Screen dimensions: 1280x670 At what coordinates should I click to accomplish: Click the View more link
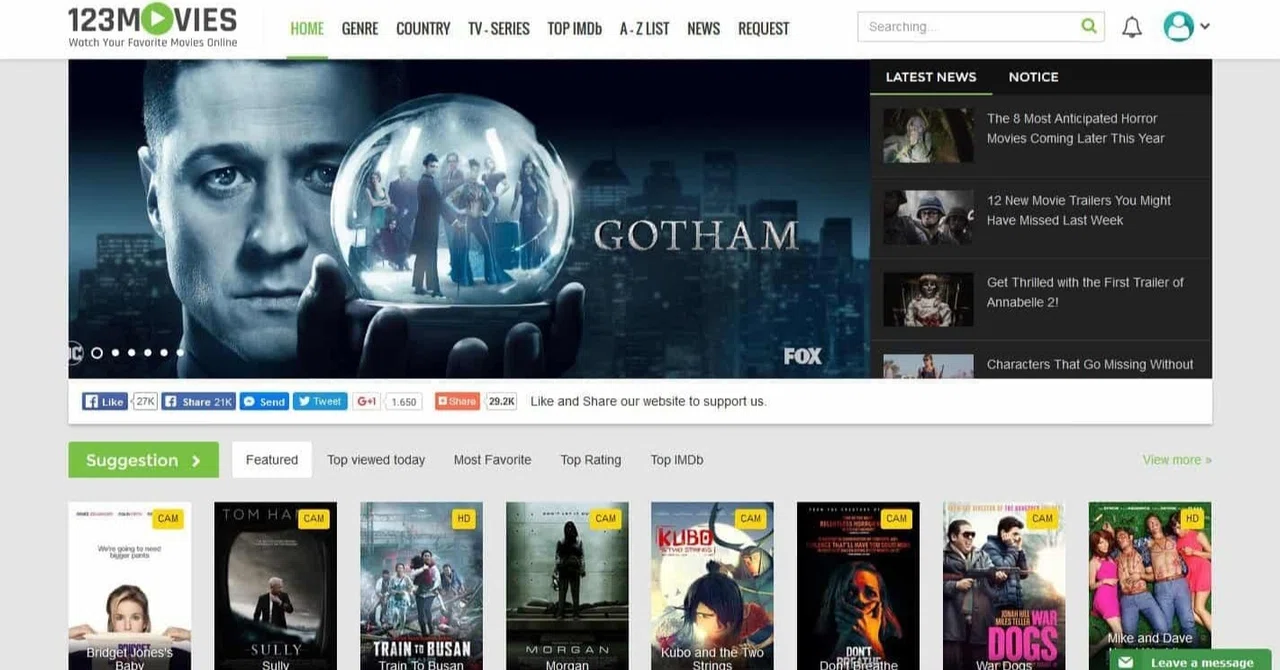click(1177, 460)
